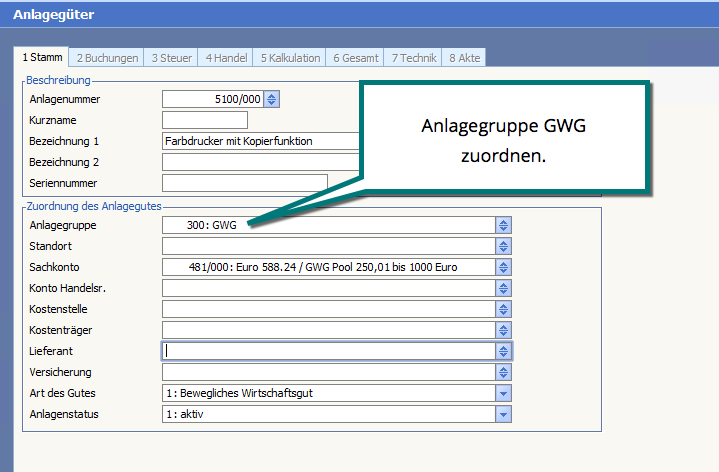The width and height of the screenshot is (719, 472).
Task: Switch to the 2 Buchungen tab
Action: (x=106, y=58)
